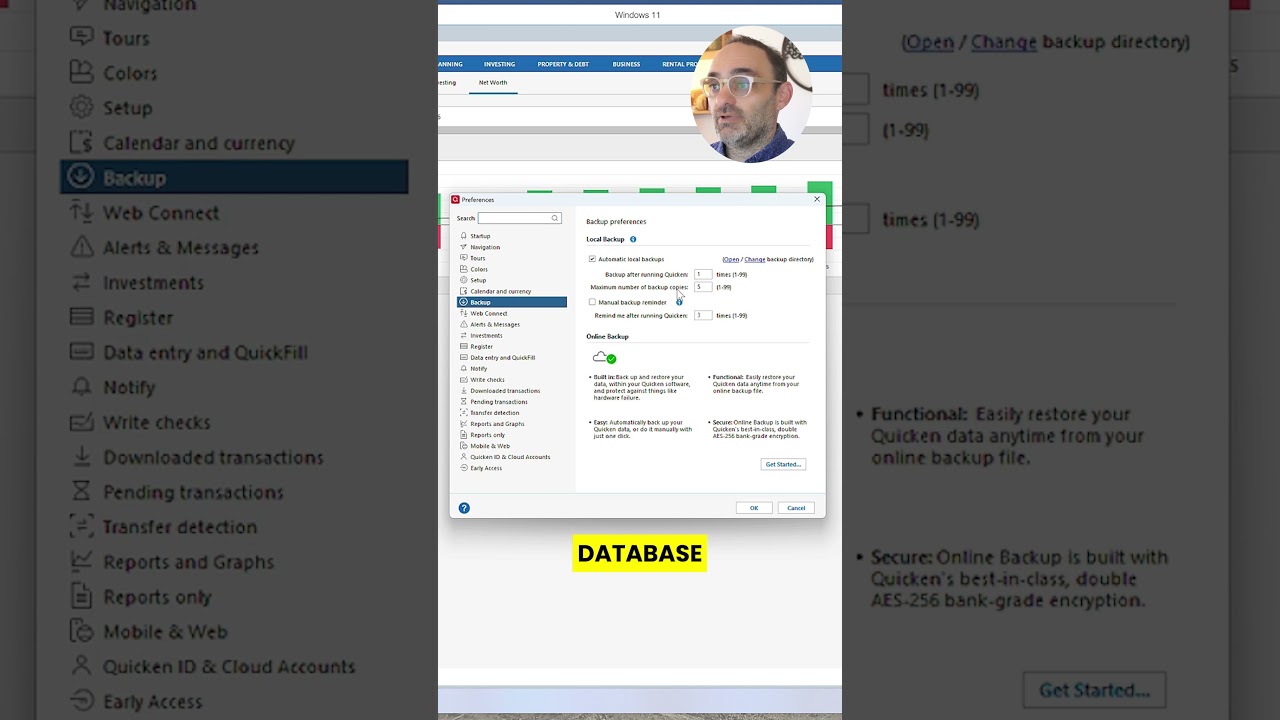Open the Tours preferences icon
The height and width of the screenshot is (720, 1280).
(x=463, y=258)
